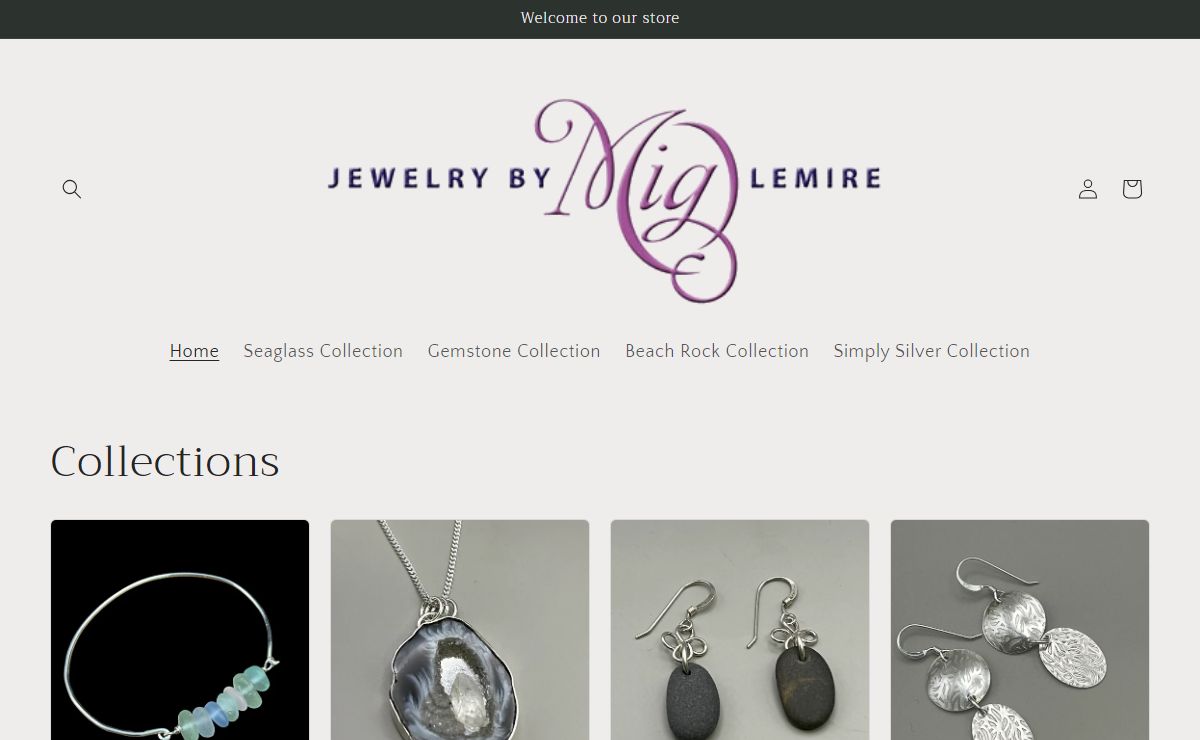Click the LEMIRE portion of the logo
1200x740 pixels.
click(815, 178)
